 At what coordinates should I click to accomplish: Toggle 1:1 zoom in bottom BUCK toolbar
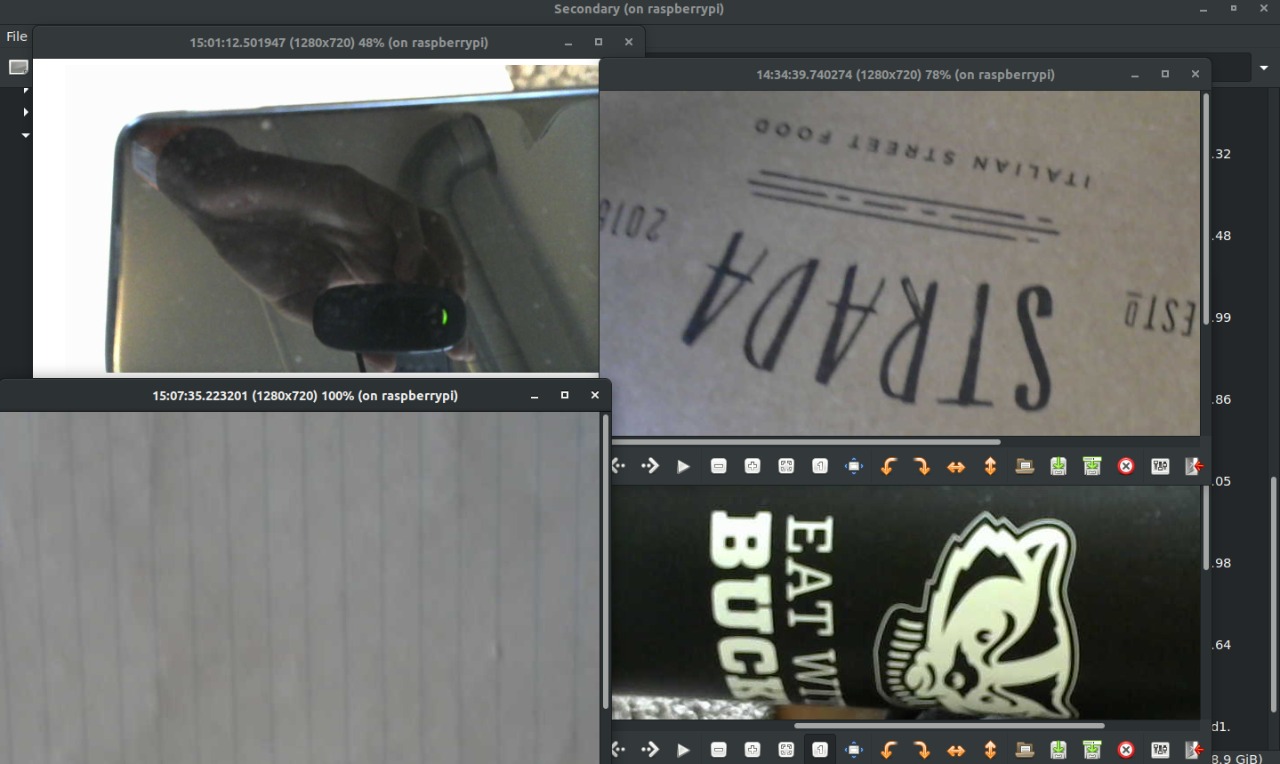(x=820, y=749)
